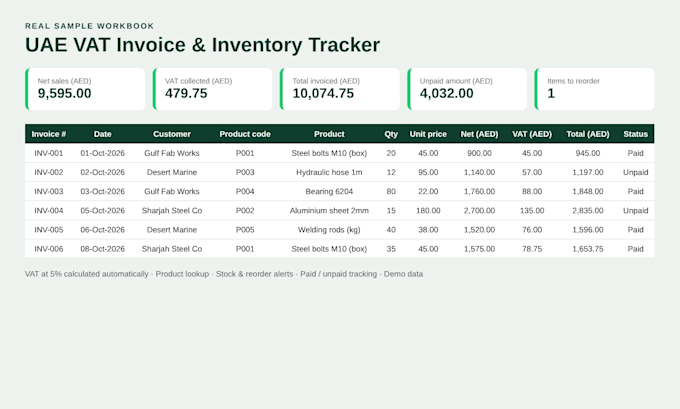Click the Product code column header
Image resolution: width=680 pixels, height=409 pixels.
[x=245, y=134]
